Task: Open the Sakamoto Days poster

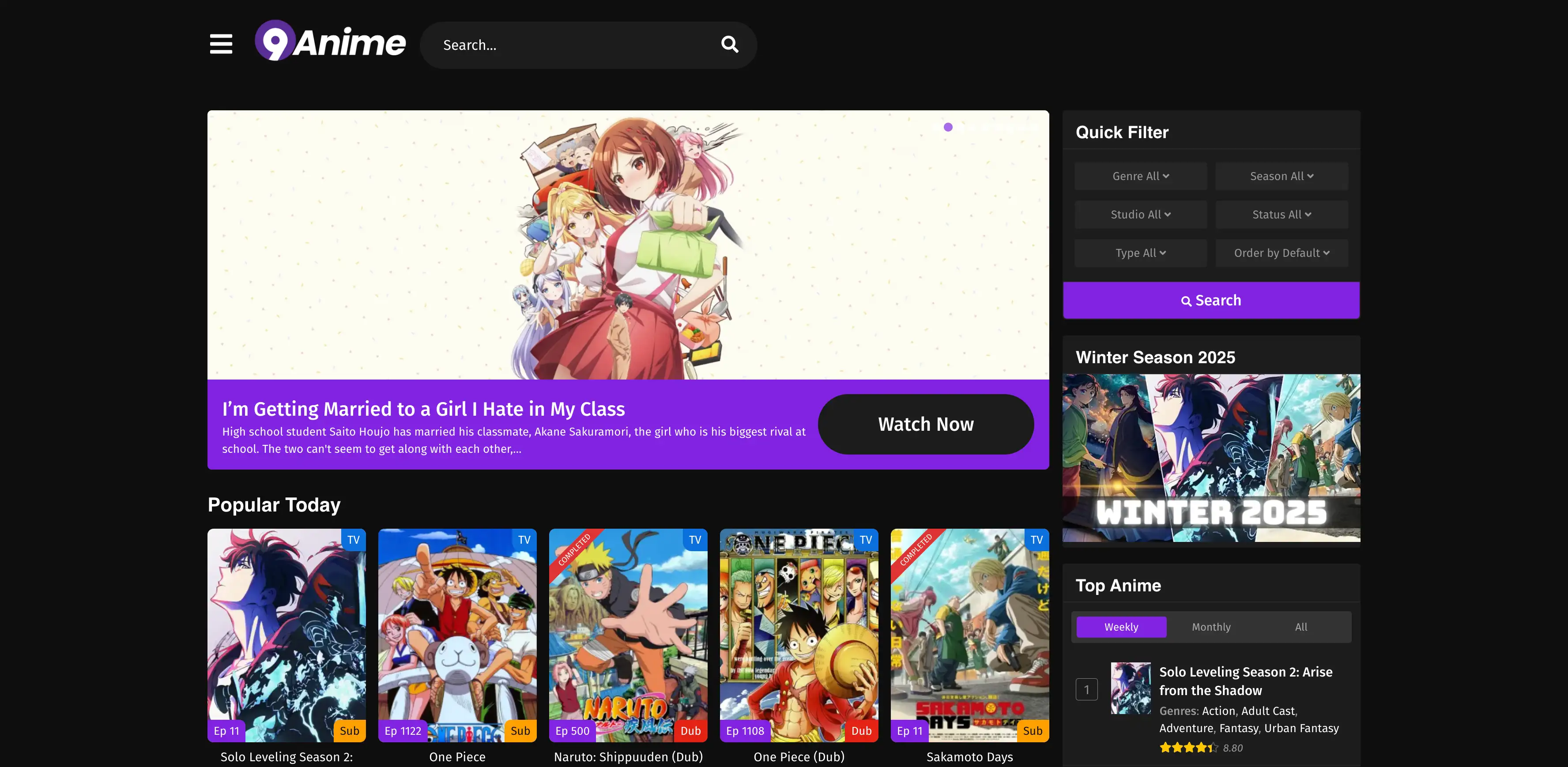Action: tap(970, 635)
